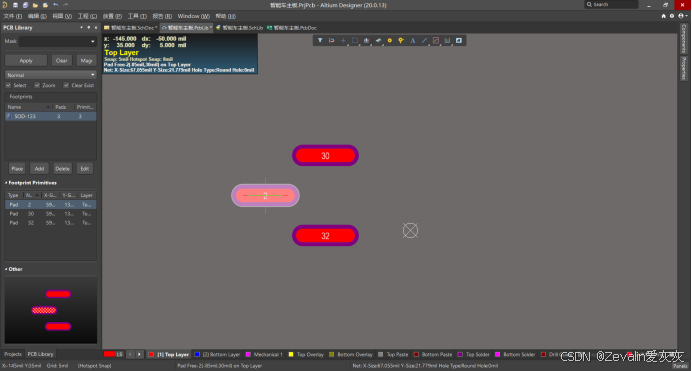This screenshot has width=692, height=371.
Task: Click the Undo arrow icon
Action: coord(56,5)
